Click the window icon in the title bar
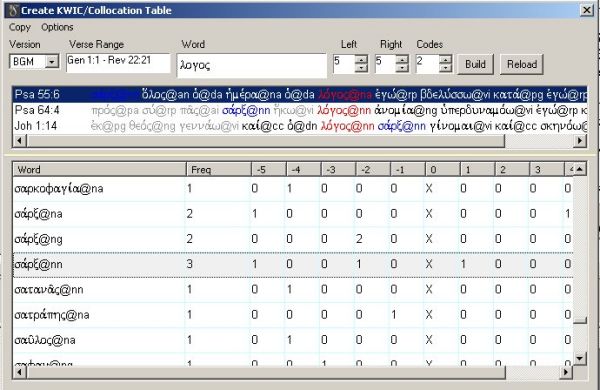Image resolution: width=600 pixels, height=390 pixels. point(13,10)
